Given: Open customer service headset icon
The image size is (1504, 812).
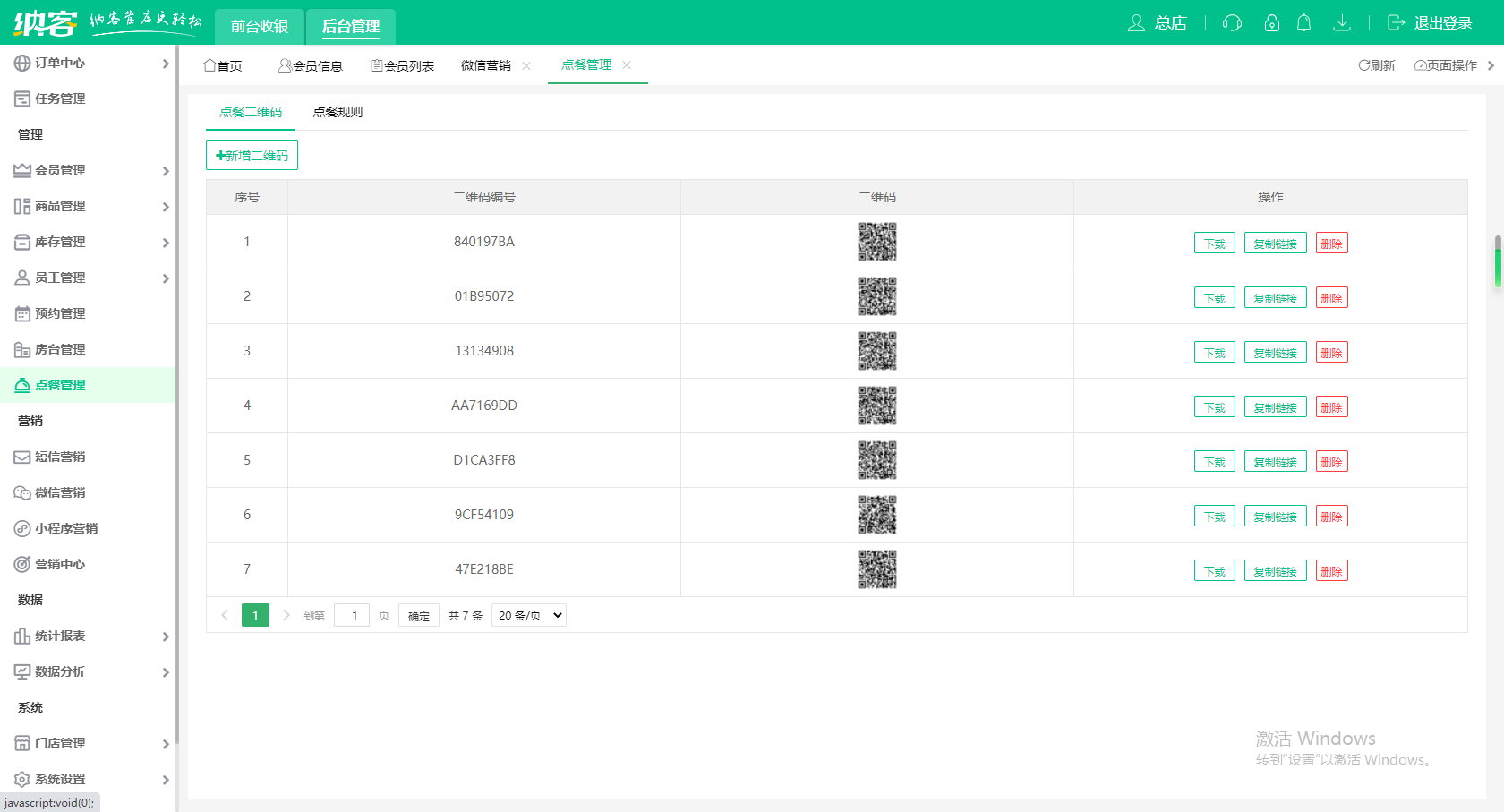Looking at the screenshot, I should tap(1233, 23).
